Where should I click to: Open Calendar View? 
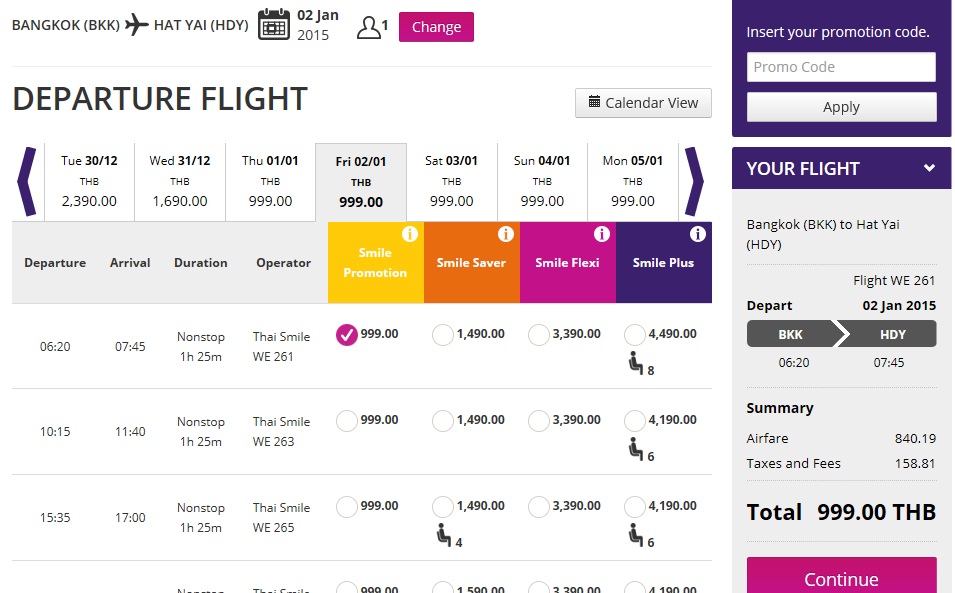coord(643,103)
